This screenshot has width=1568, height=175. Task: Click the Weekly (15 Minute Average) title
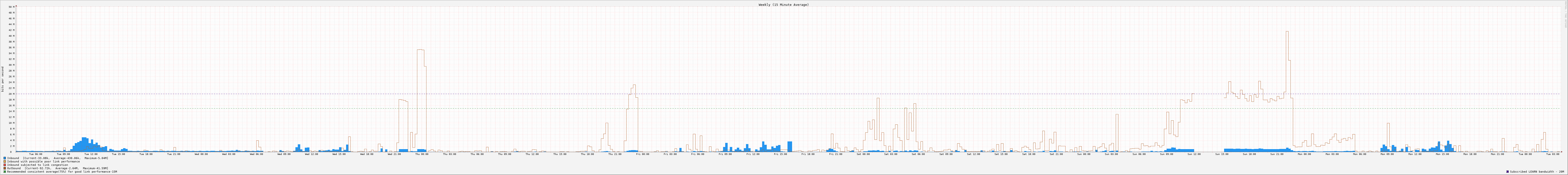pyautogui.click(x=783, y=5)
